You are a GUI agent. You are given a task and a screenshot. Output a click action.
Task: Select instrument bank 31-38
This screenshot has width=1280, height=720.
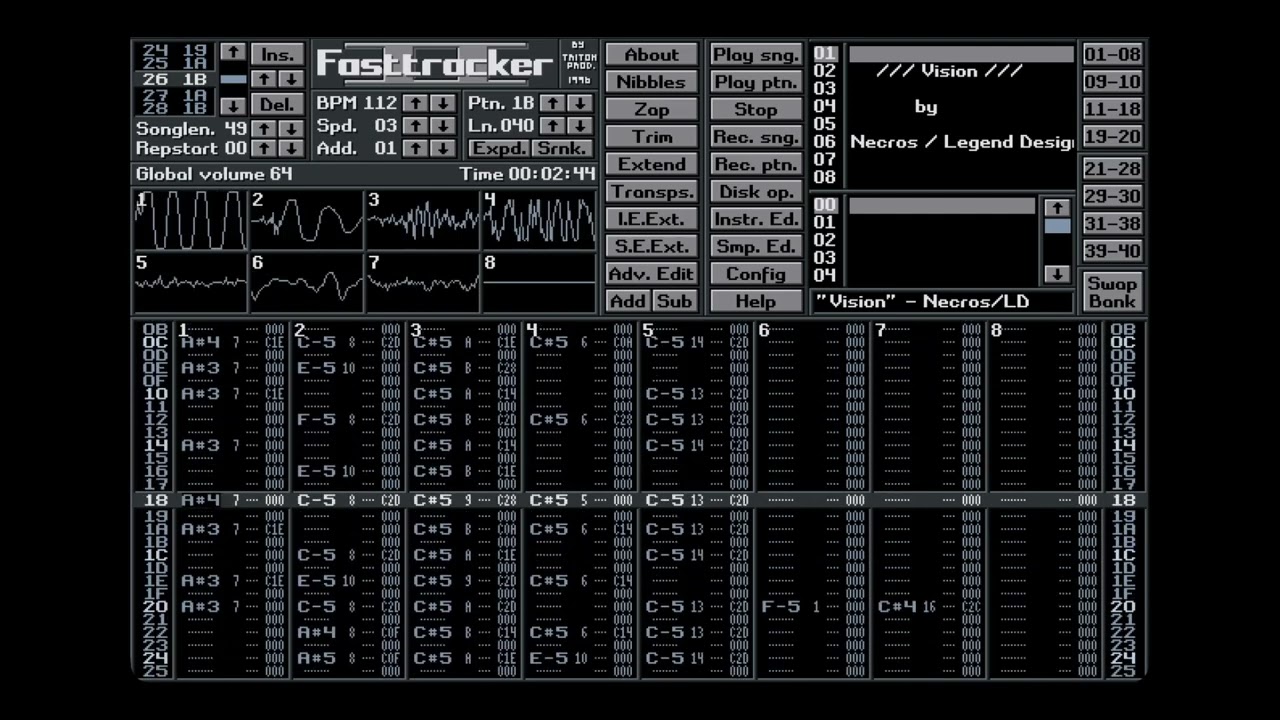click(x=1112, y=224)
